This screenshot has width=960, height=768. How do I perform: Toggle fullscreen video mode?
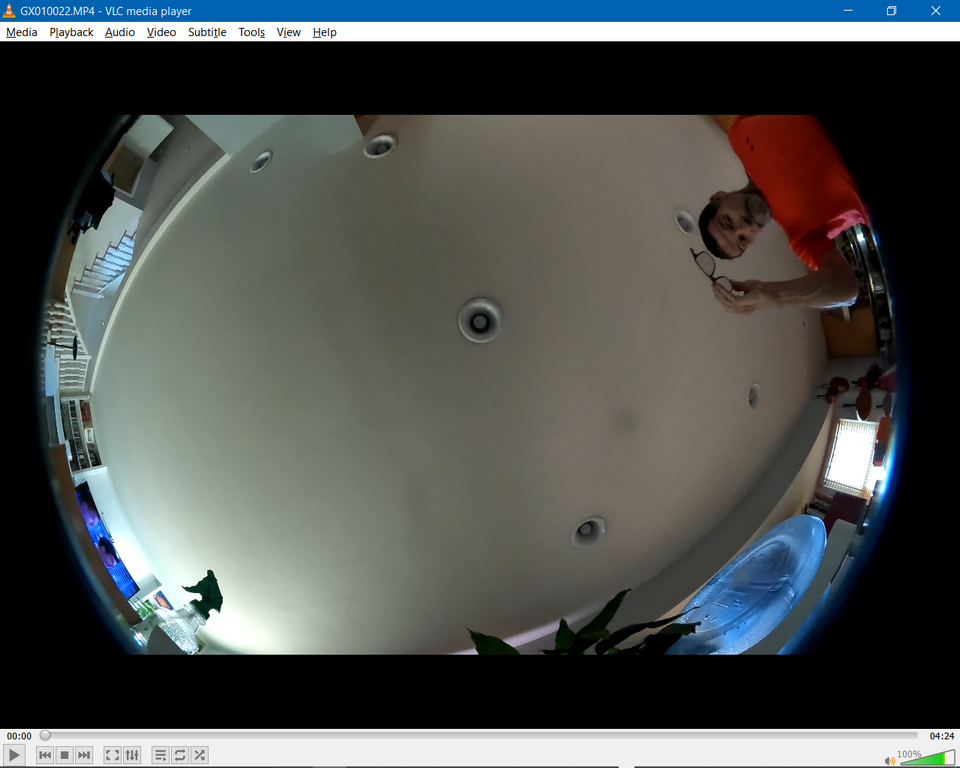pos(112,755)
